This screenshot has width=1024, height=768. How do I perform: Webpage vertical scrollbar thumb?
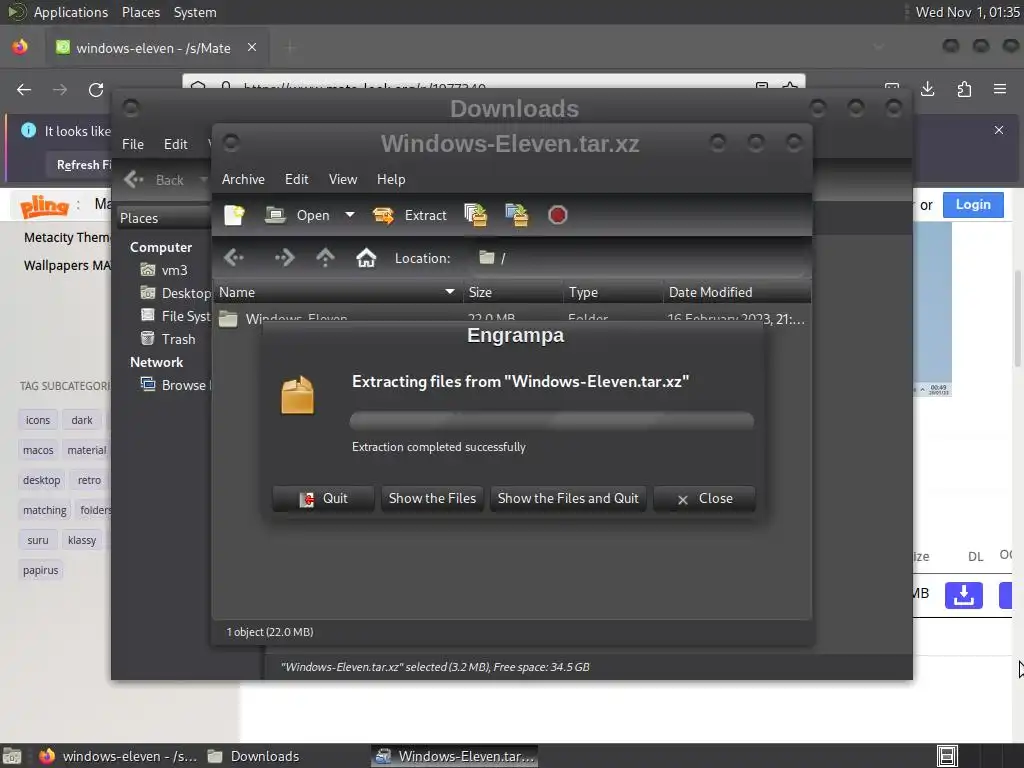click(1017, 319)
